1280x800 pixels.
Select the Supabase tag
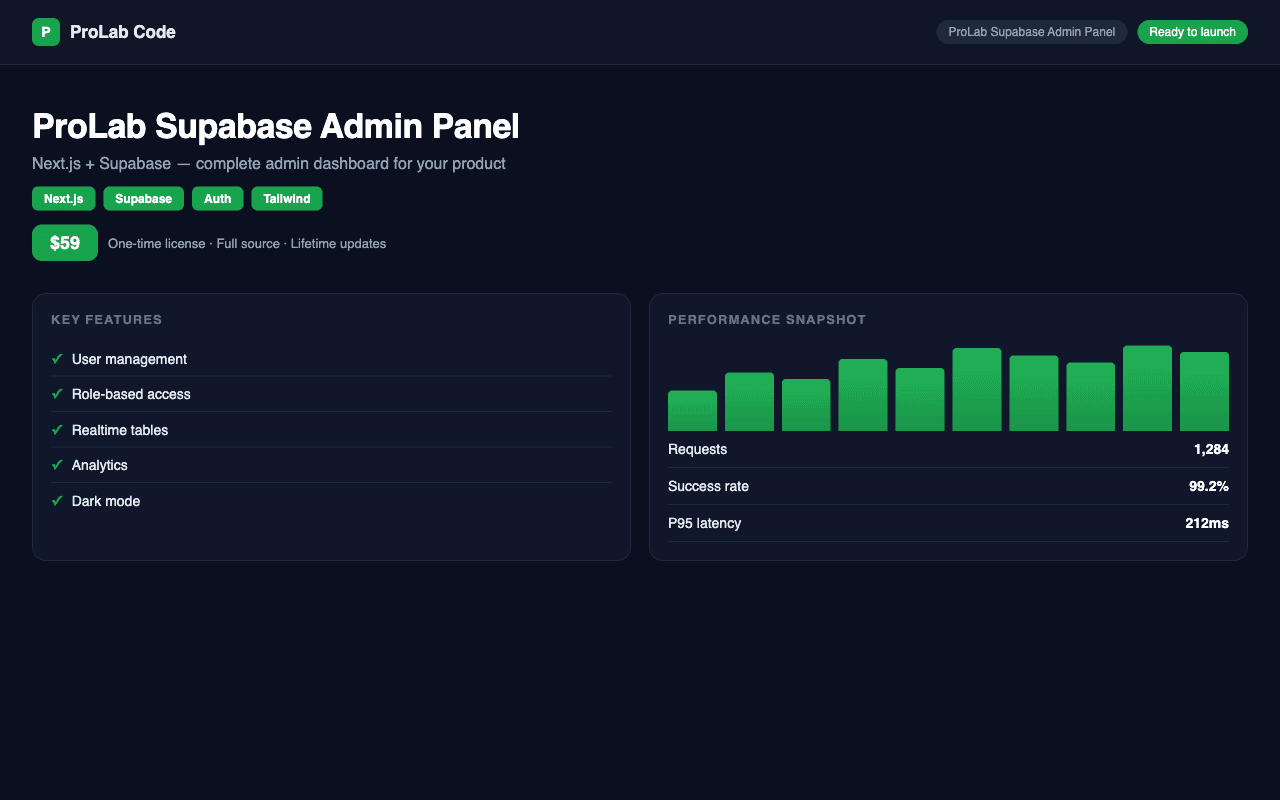[x=143, y=199]
